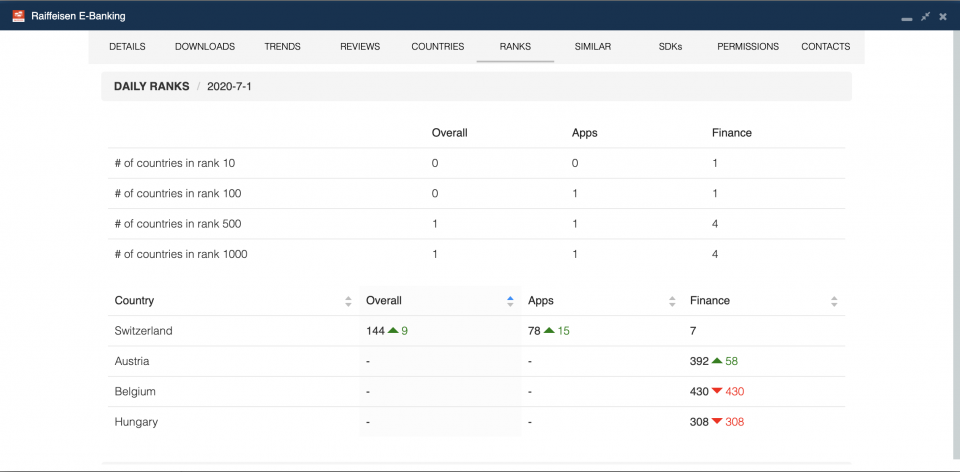Screen dimensions: 960x472
Task: Click the Apps header in summary table
Action: pos(584,133)
